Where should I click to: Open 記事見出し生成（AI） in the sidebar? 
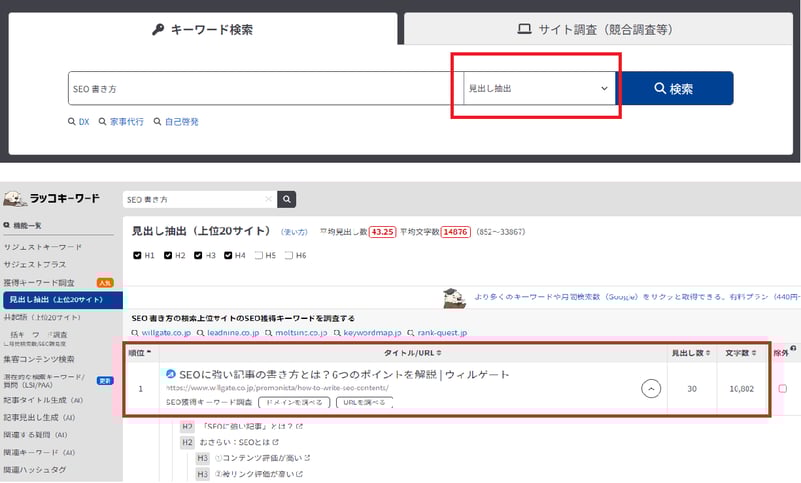click(39, 418)
